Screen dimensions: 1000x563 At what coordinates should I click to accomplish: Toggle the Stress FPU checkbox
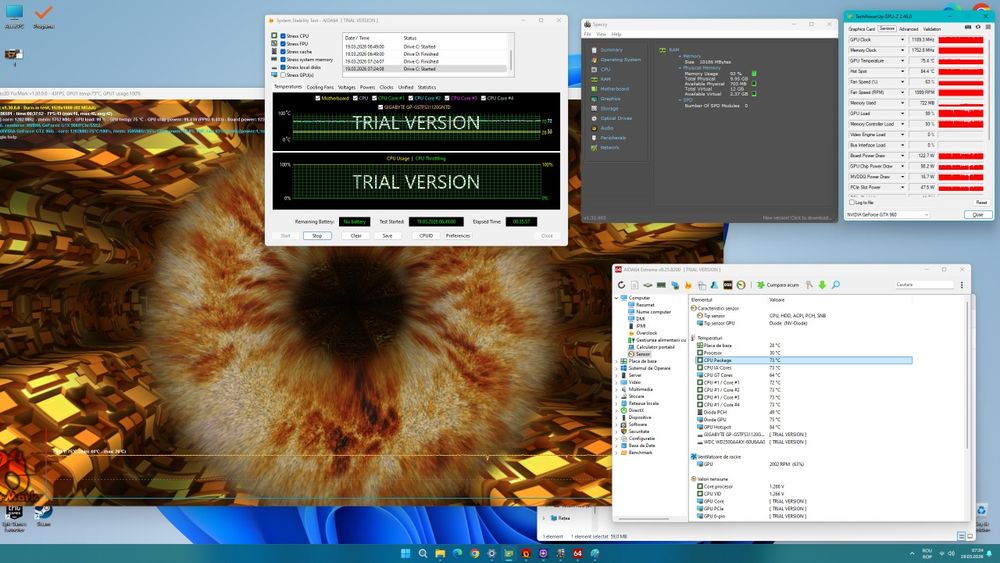[x=283, y=44]
